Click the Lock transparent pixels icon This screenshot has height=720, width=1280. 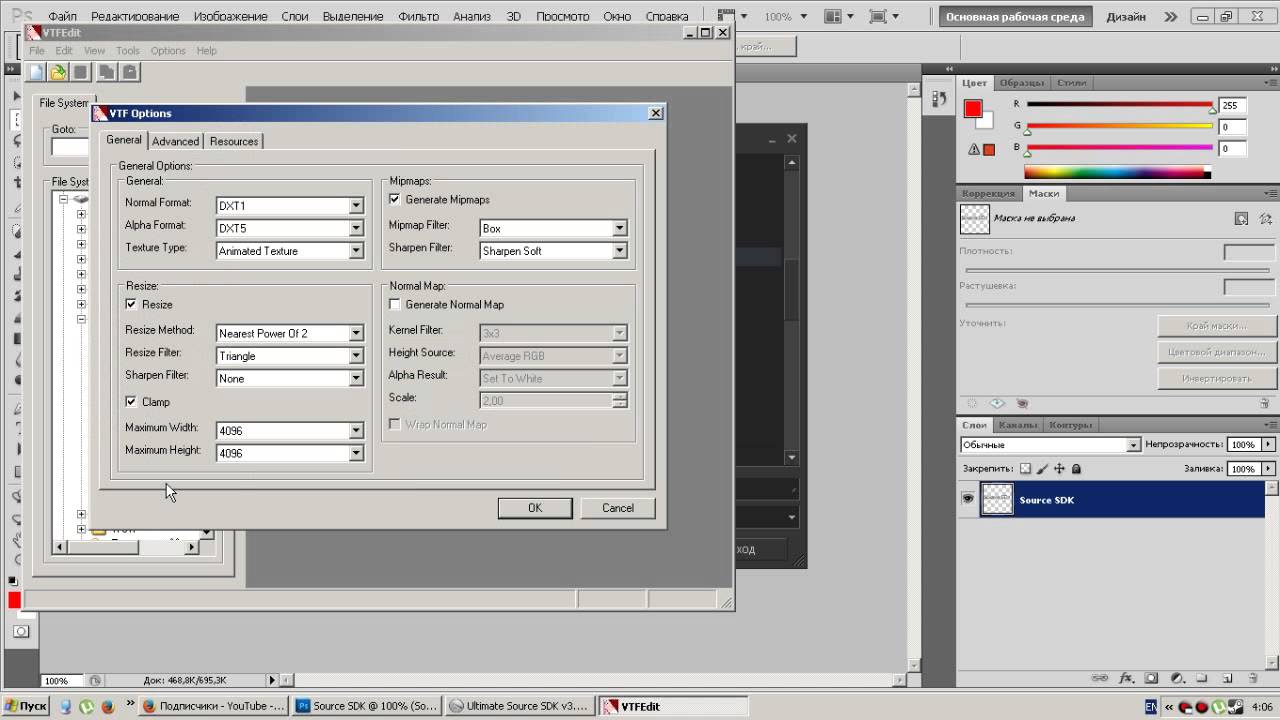tap(1024, 468)
